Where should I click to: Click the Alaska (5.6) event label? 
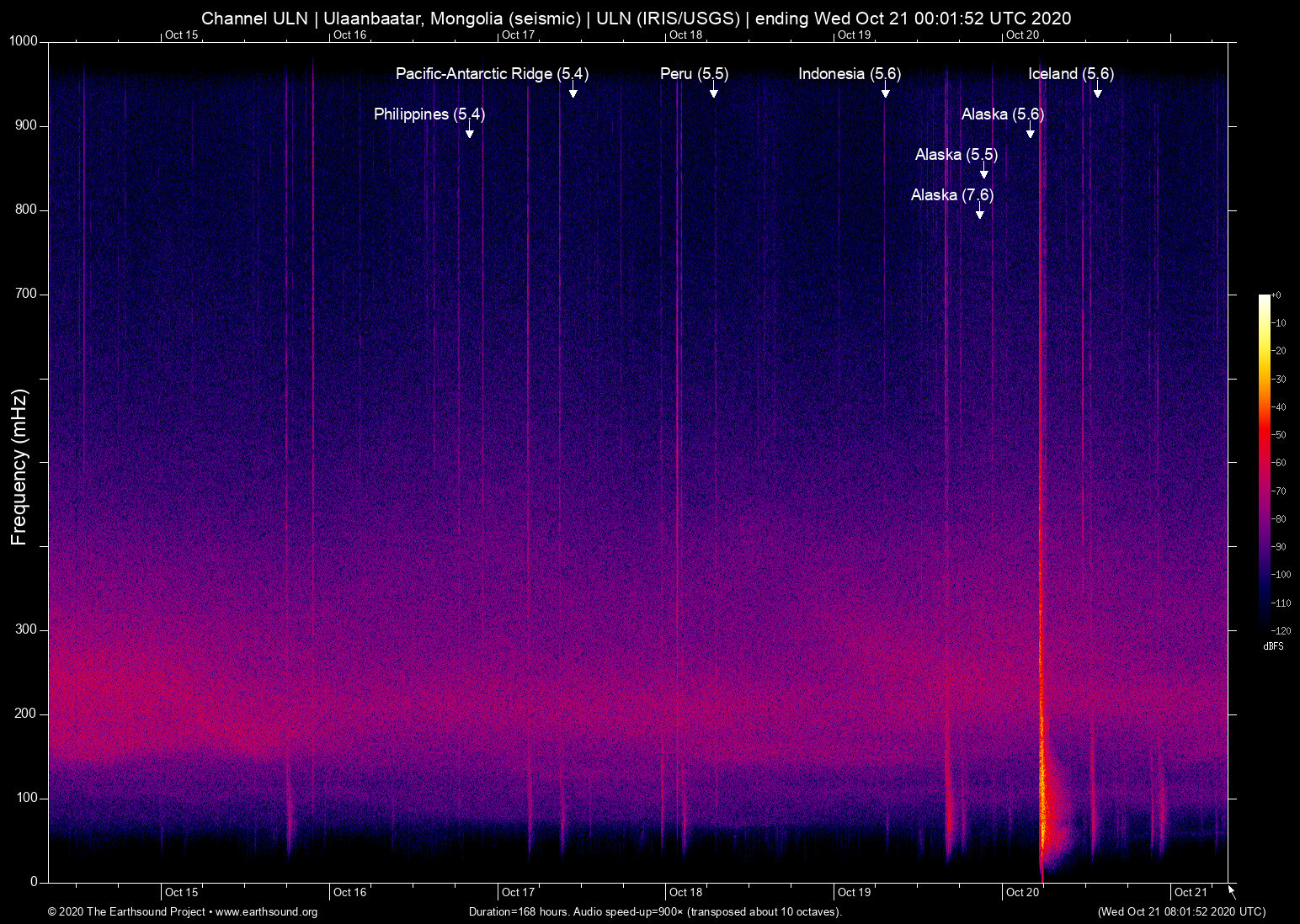(1003, 114)
